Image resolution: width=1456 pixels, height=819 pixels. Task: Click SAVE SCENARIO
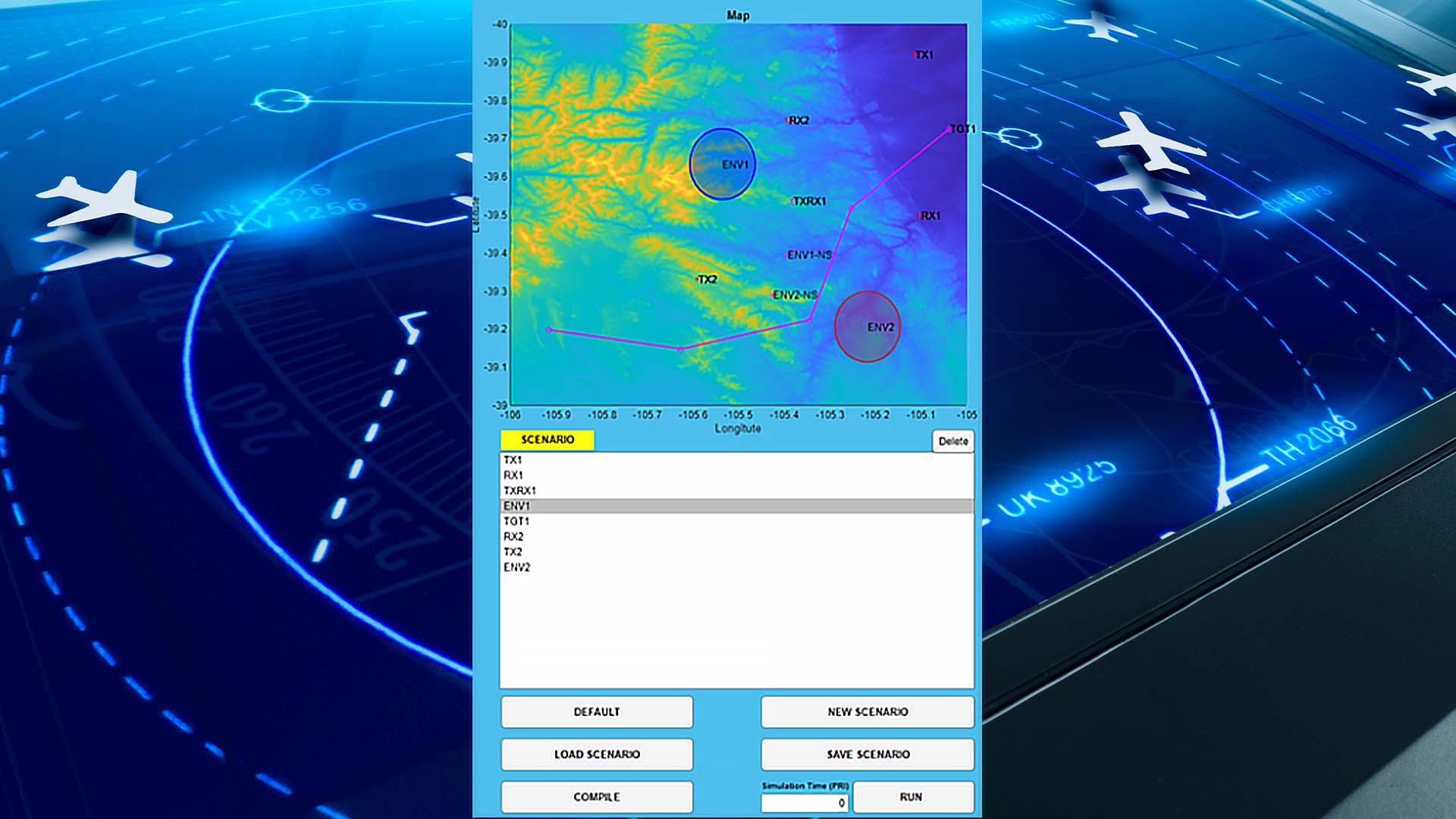point(868,755)
